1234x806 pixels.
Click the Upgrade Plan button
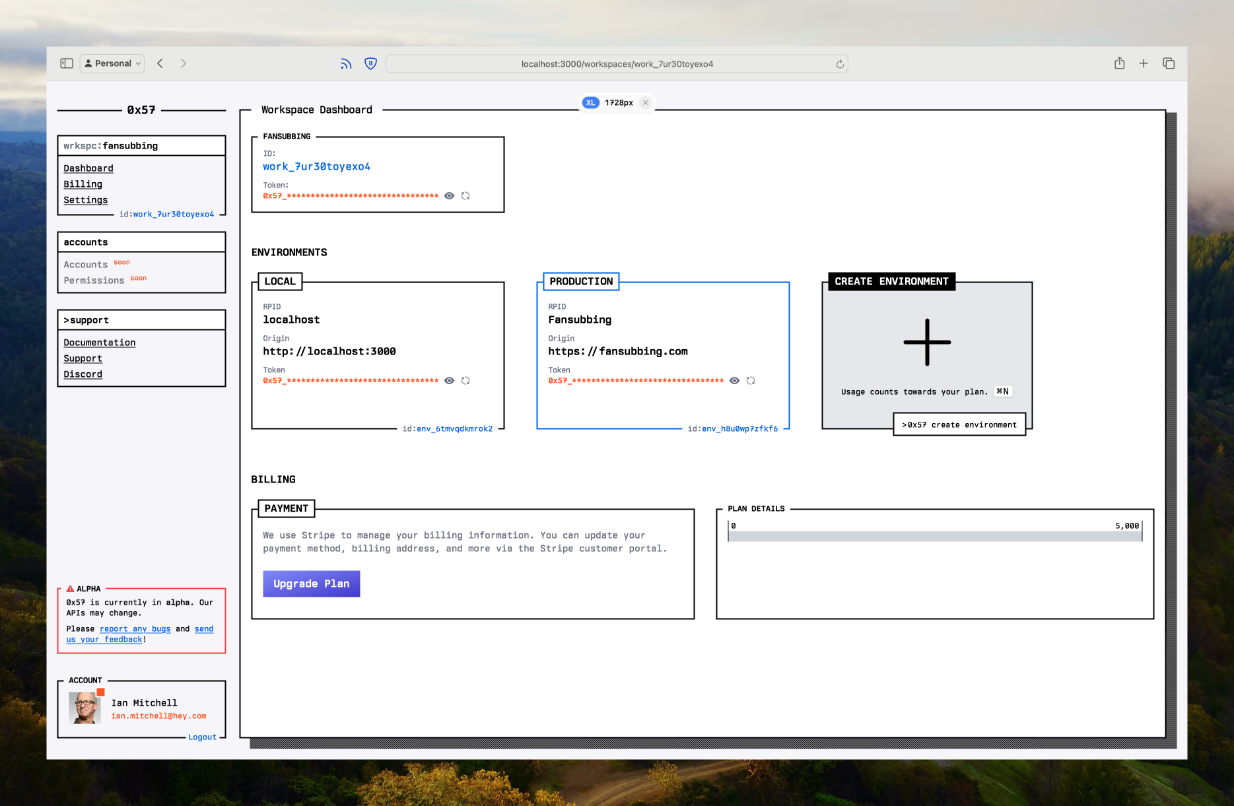click(311, 584)
